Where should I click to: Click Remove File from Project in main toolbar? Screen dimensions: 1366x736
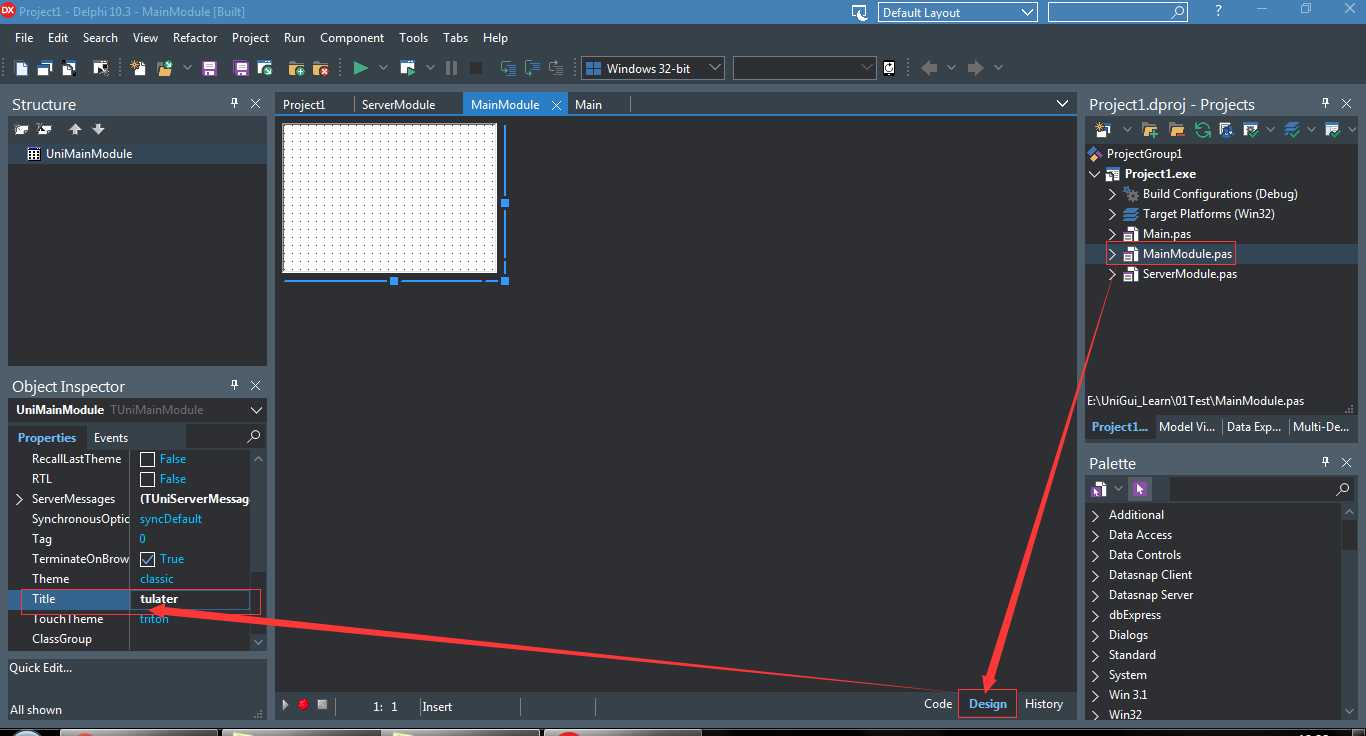[x=320, y=68]
